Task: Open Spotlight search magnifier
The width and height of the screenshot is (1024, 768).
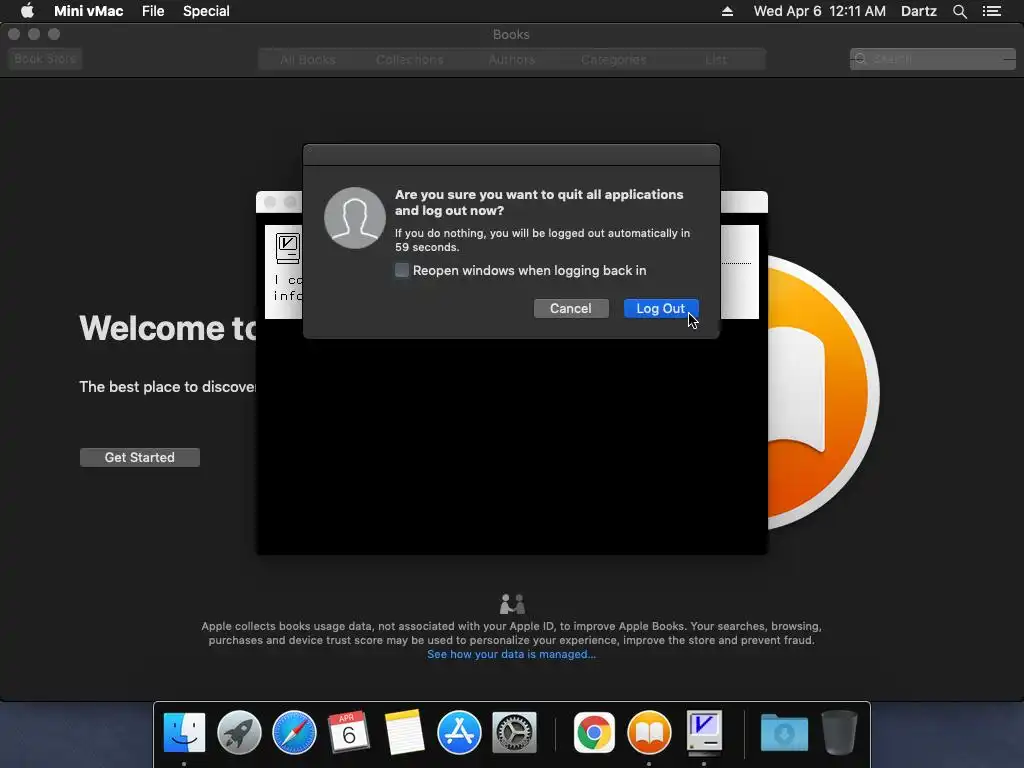Action: tap(959, 11)
